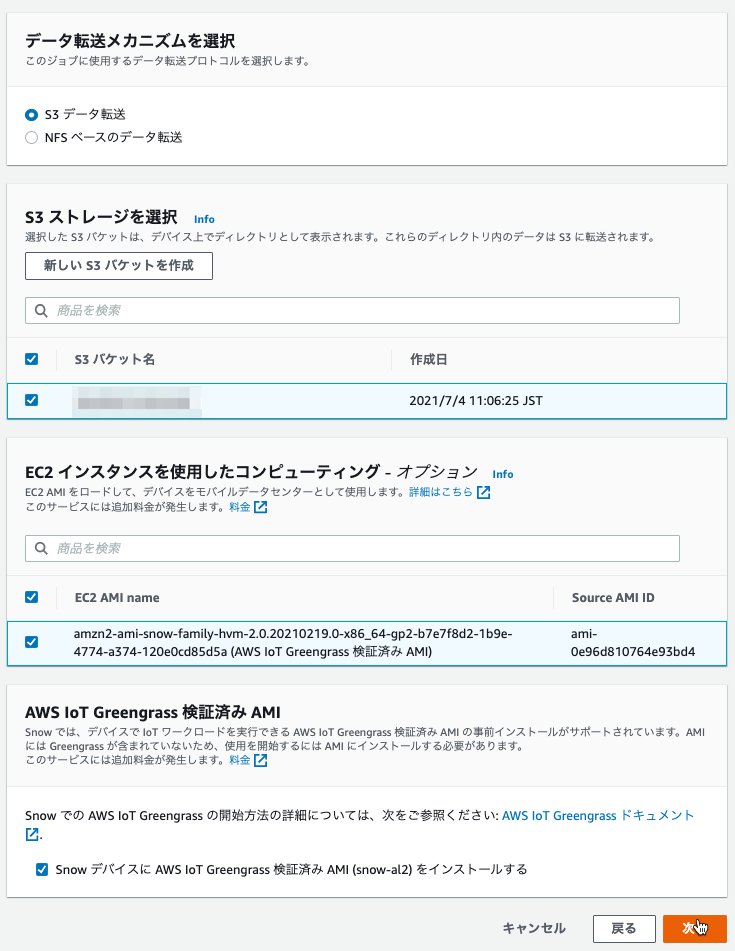Click the 新しい S3 バケットを作成 button
This screenshot has height=951, width=735.
click(119, 266)
